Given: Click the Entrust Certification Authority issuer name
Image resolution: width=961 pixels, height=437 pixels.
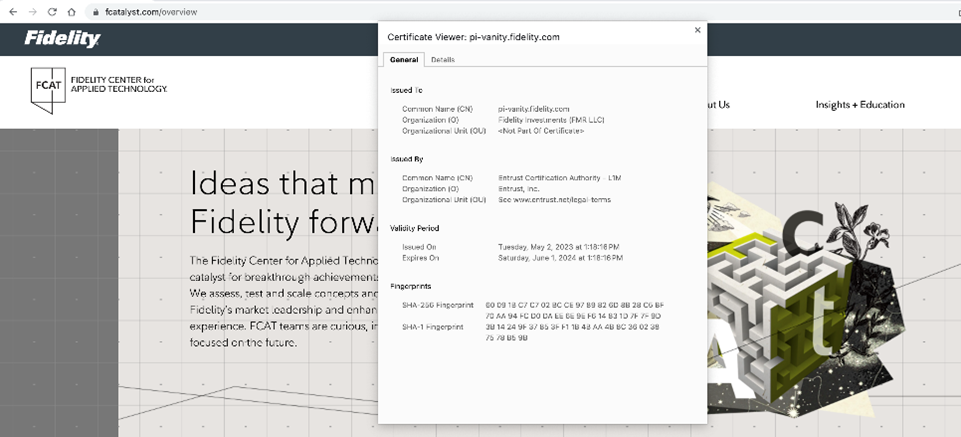Looking at the screenshot, I should coord(559,178).
